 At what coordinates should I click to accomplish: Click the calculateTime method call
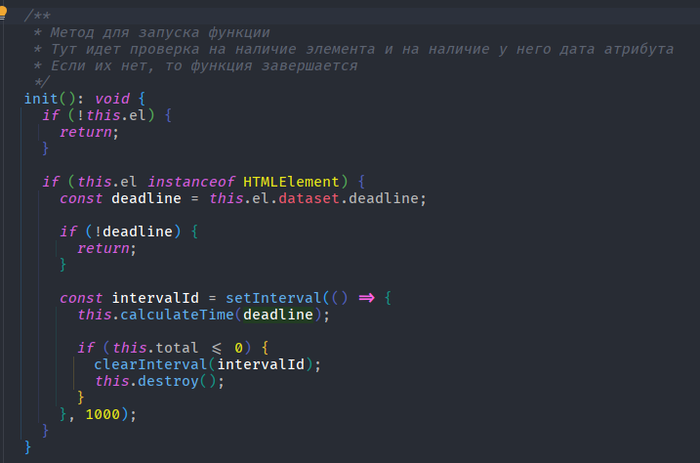[x=175, y=315]
